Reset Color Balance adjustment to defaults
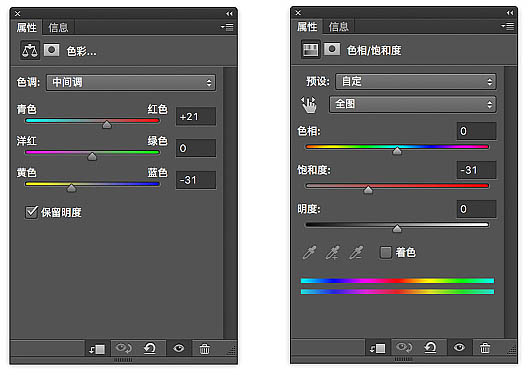Image resolution: width=528 pixels, height=375 pixels. (x=150, y=348)
